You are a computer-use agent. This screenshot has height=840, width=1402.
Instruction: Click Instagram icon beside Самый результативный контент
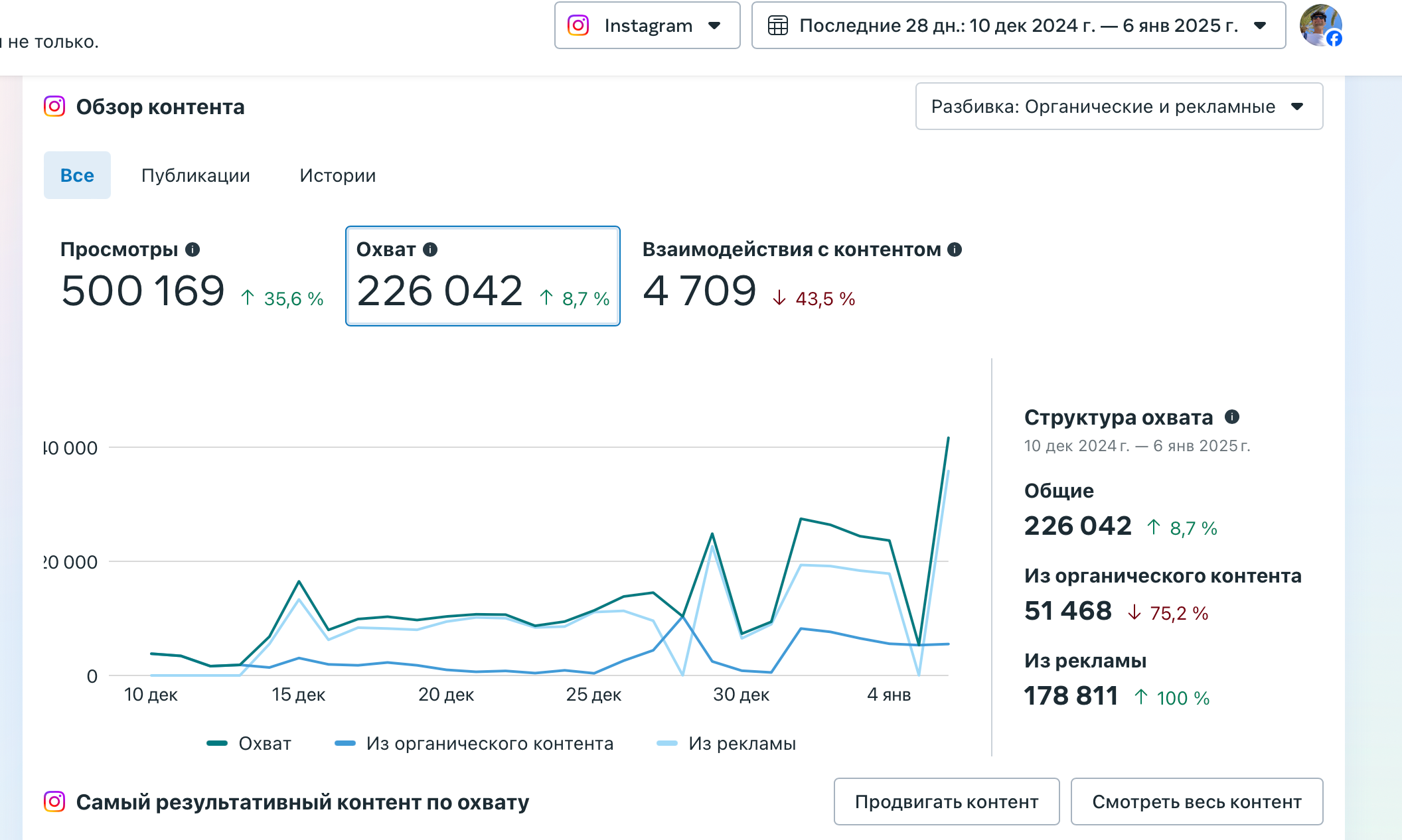[54, 802]
